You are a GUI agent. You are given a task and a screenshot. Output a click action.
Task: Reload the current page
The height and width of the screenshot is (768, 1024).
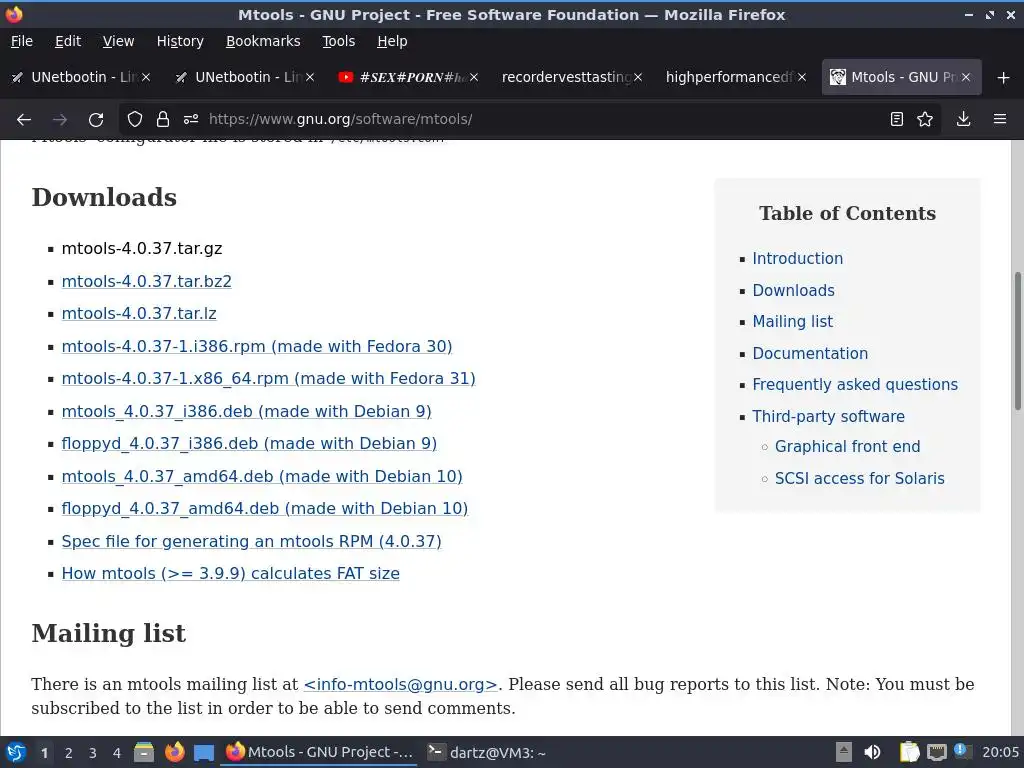click(96, 120)
